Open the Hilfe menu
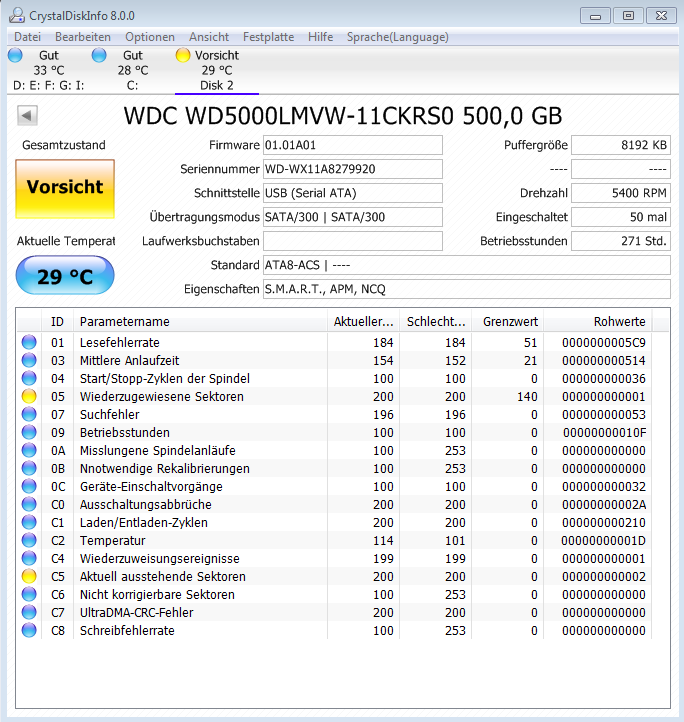 pyautogui.click(x=321, y=37)
